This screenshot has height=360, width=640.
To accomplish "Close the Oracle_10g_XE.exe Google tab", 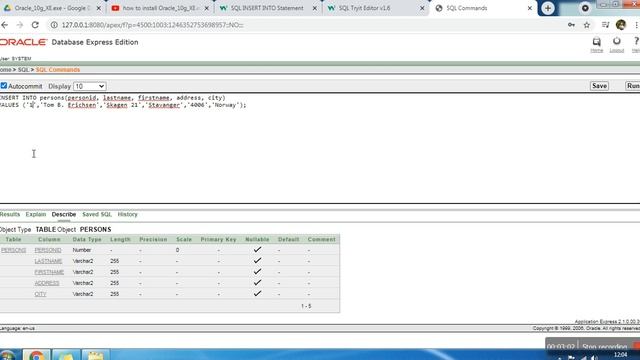I will [98, 8].
